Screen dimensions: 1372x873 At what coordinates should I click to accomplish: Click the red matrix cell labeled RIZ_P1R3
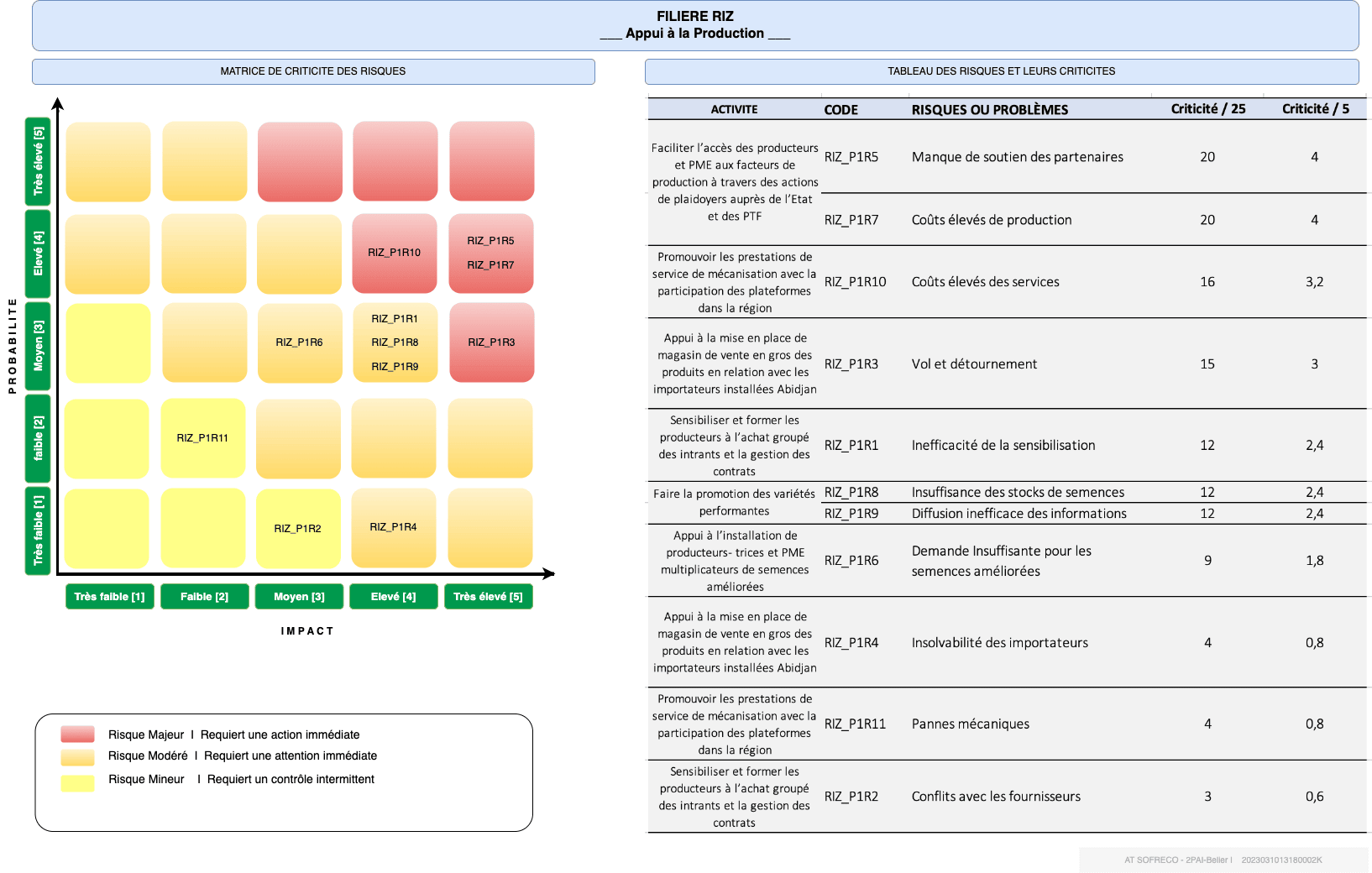[x=492, y=342]
